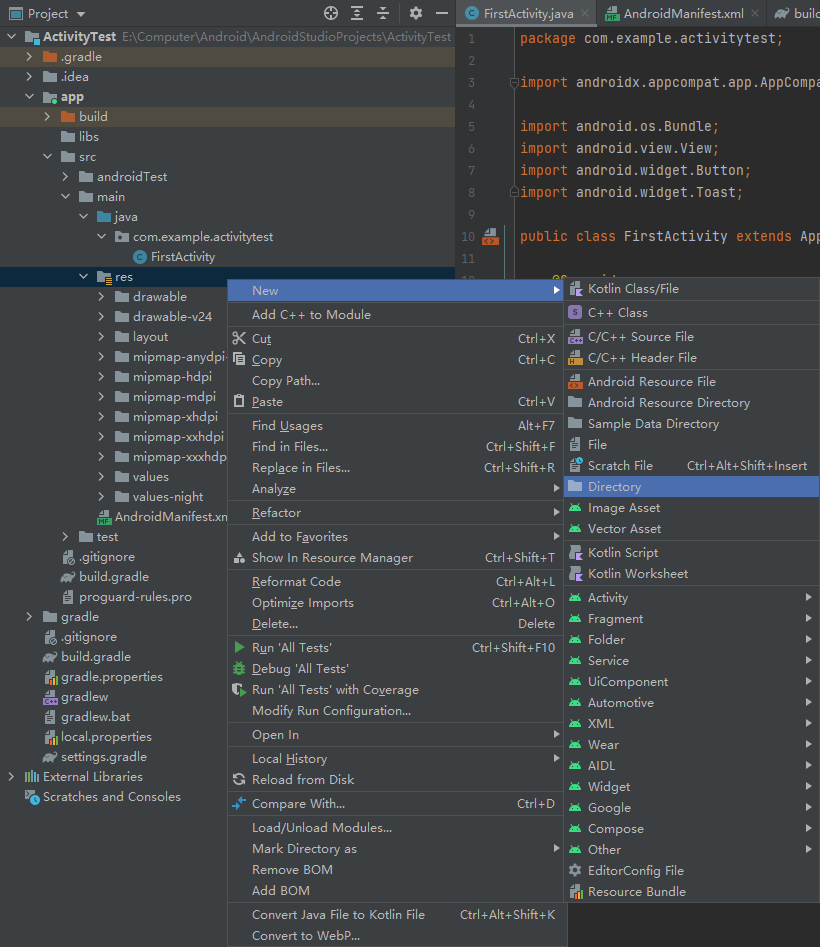
Task: Click the Resource Bundle icon
Action: (575, 891)
